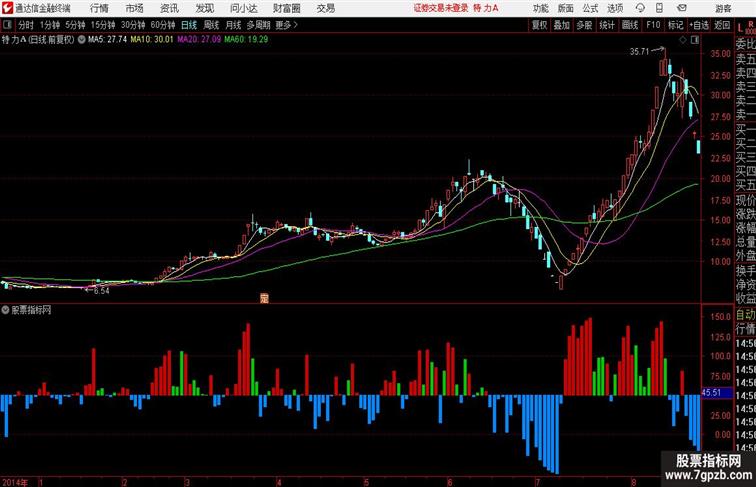The width and height of the screenshot is (756, 487).
Task: Open the 公式 menu
Action: [x=590, y=8]
